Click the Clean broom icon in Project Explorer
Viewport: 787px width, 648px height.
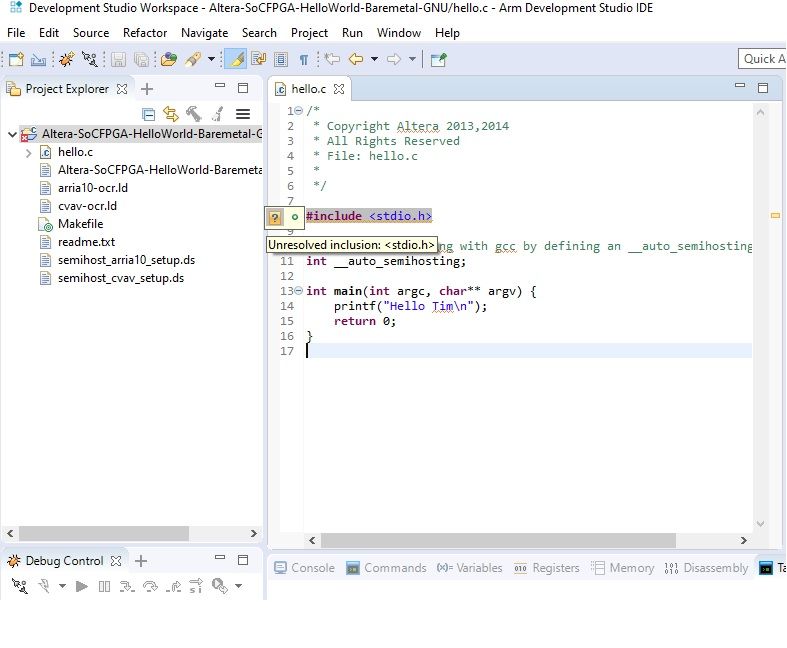click(x=217, y=114)
